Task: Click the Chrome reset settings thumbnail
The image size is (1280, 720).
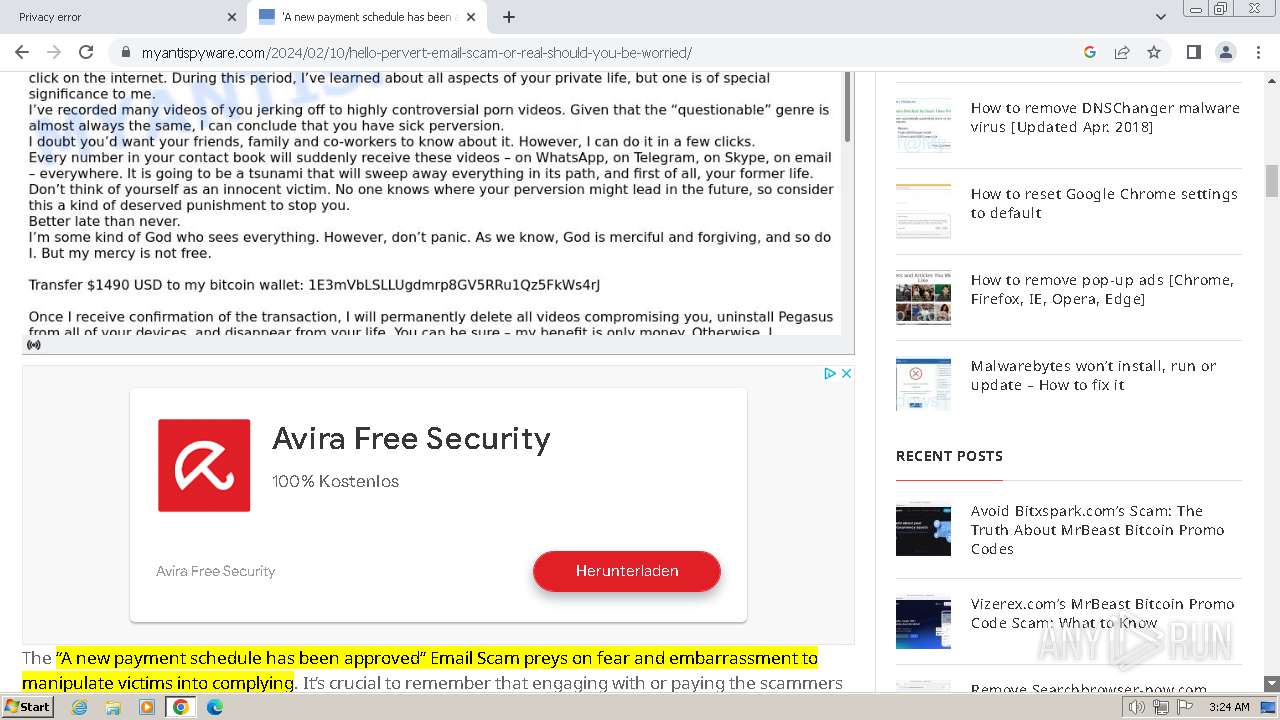Action: coord(923,212)
